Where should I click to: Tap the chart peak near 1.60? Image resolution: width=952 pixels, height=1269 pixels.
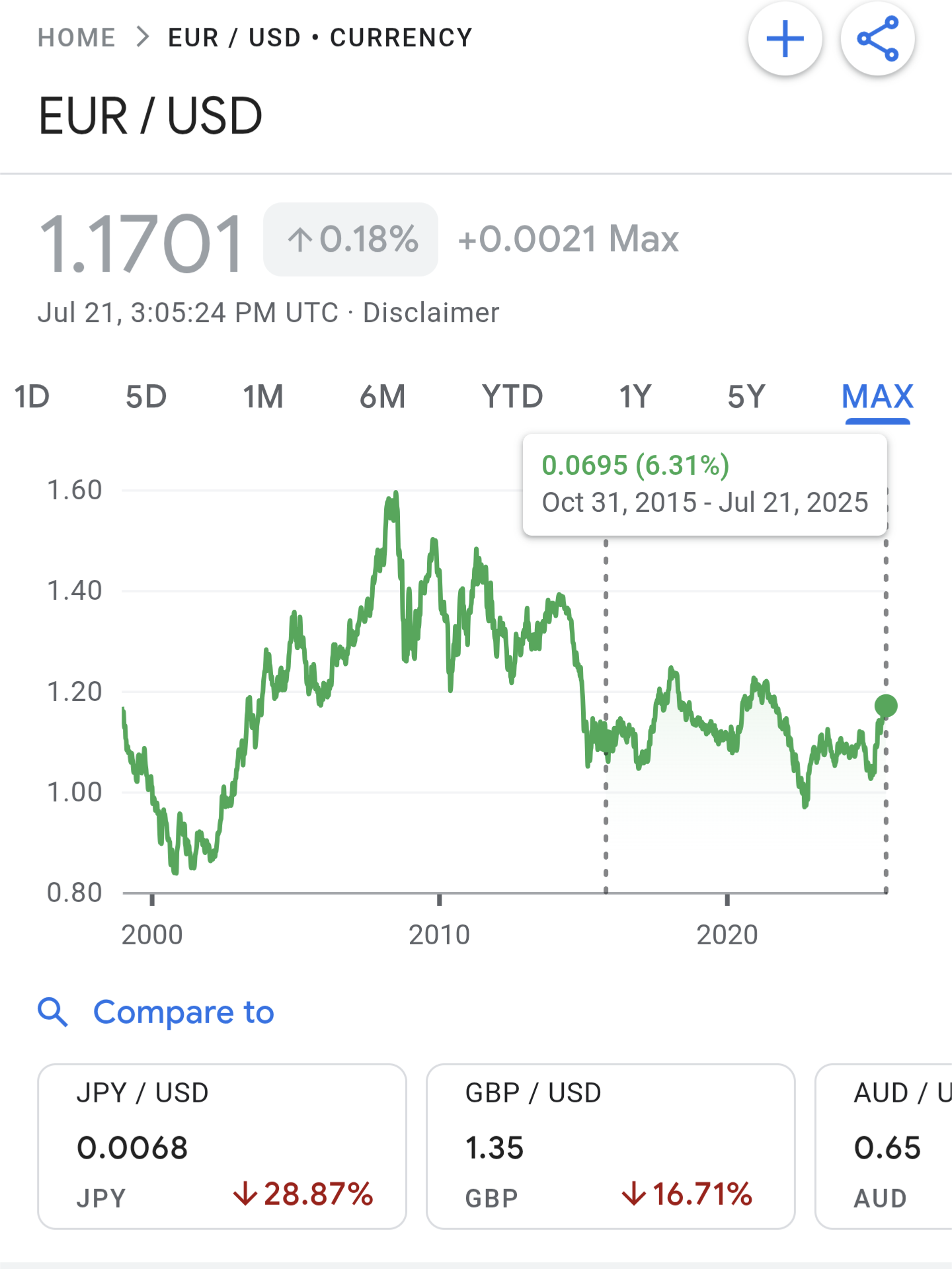(x=395, y=493)
